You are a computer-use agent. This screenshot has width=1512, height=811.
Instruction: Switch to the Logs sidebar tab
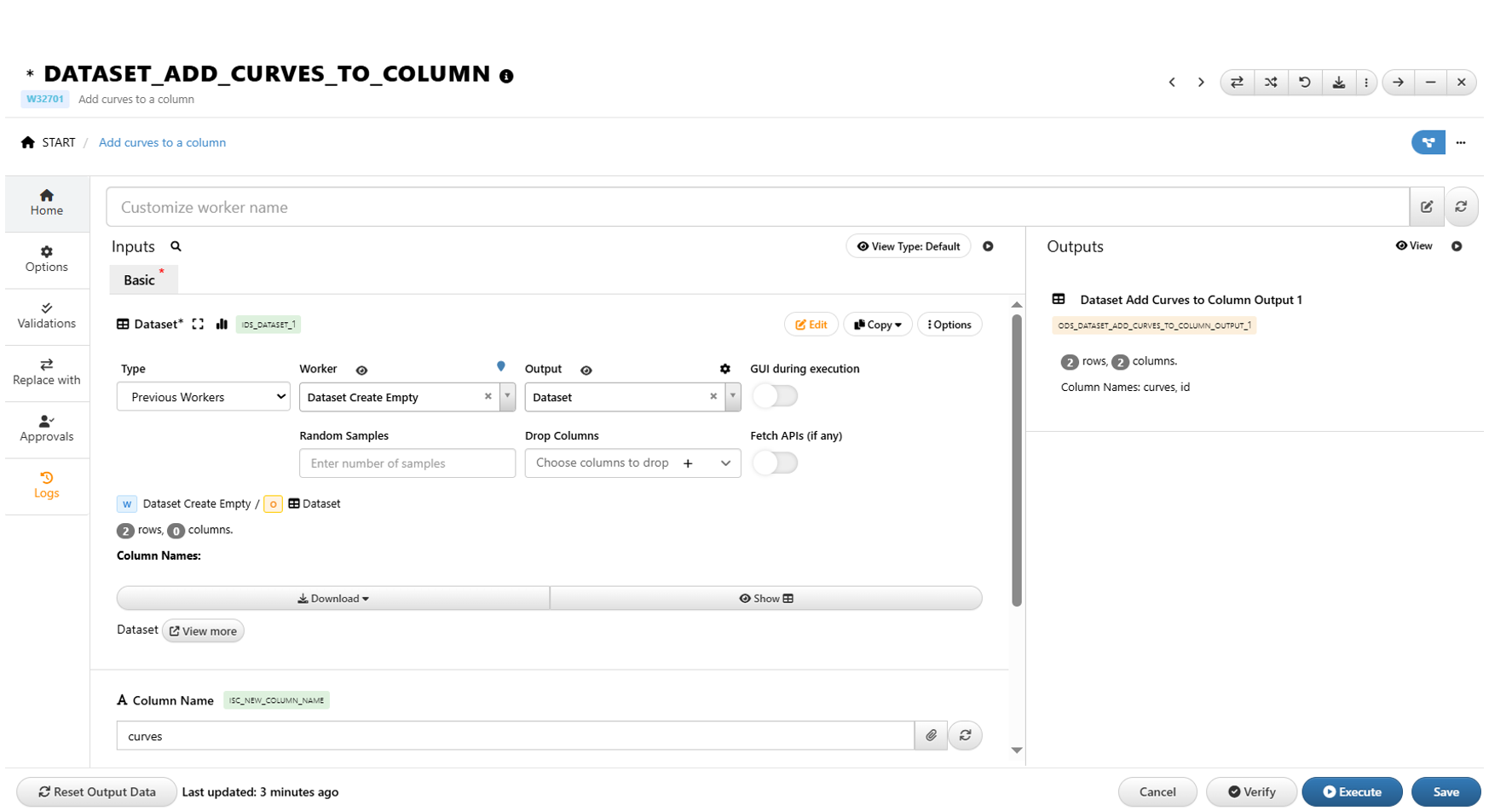(x=47, y=485)
